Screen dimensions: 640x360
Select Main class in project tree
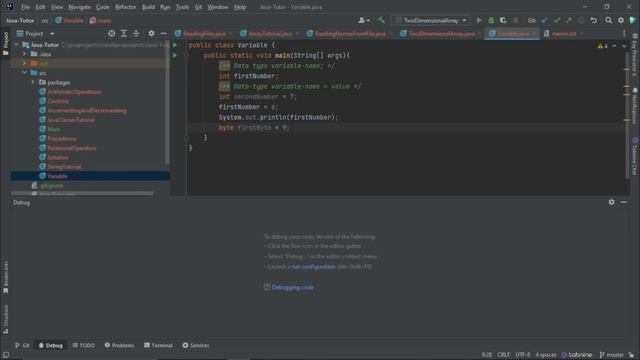pyautogui.click(x=54, y=129)
